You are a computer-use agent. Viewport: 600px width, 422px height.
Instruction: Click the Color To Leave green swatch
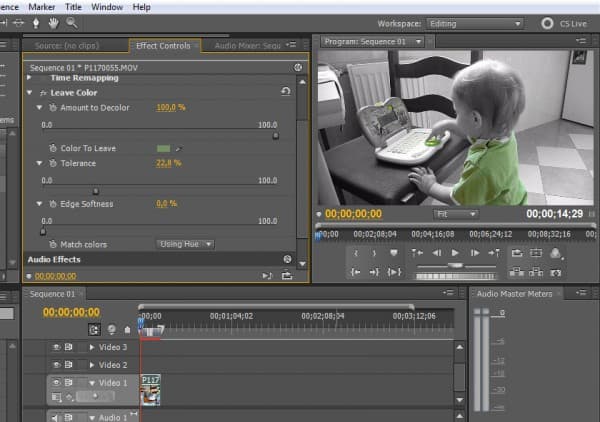[163, 148]
